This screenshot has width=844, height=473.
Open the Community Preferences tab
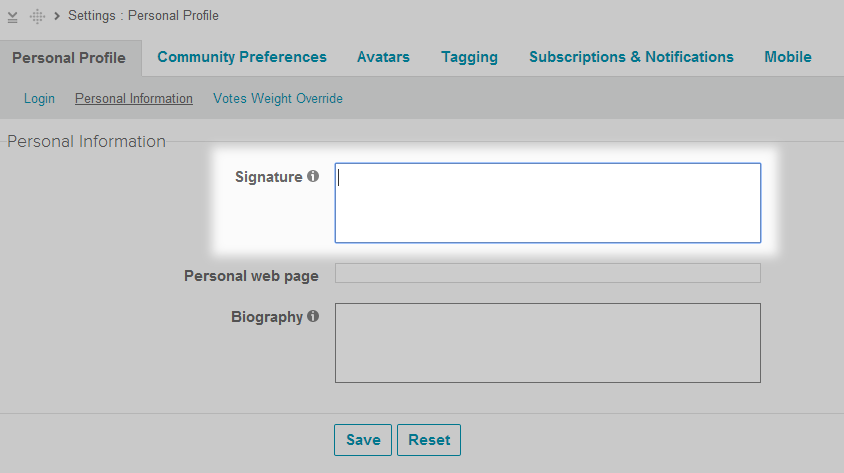tap(242, 57)
